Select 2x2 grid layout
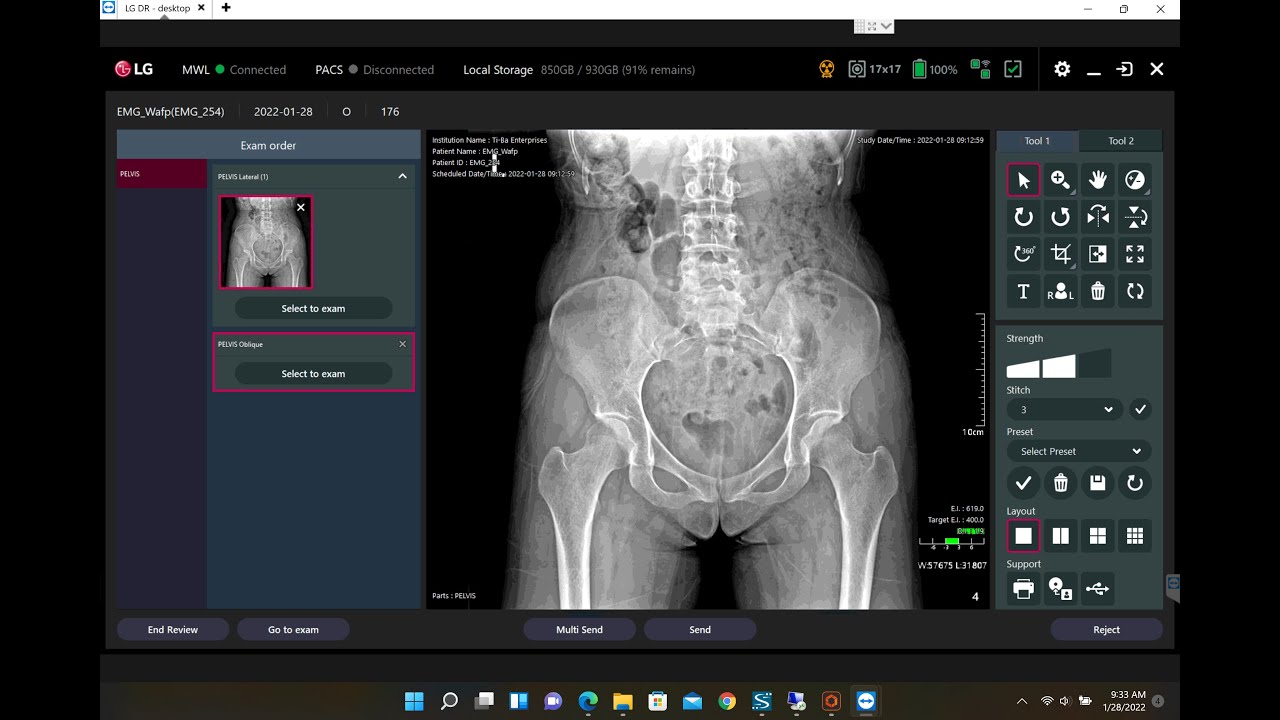1280x720 pixels. pos(1098,536)
